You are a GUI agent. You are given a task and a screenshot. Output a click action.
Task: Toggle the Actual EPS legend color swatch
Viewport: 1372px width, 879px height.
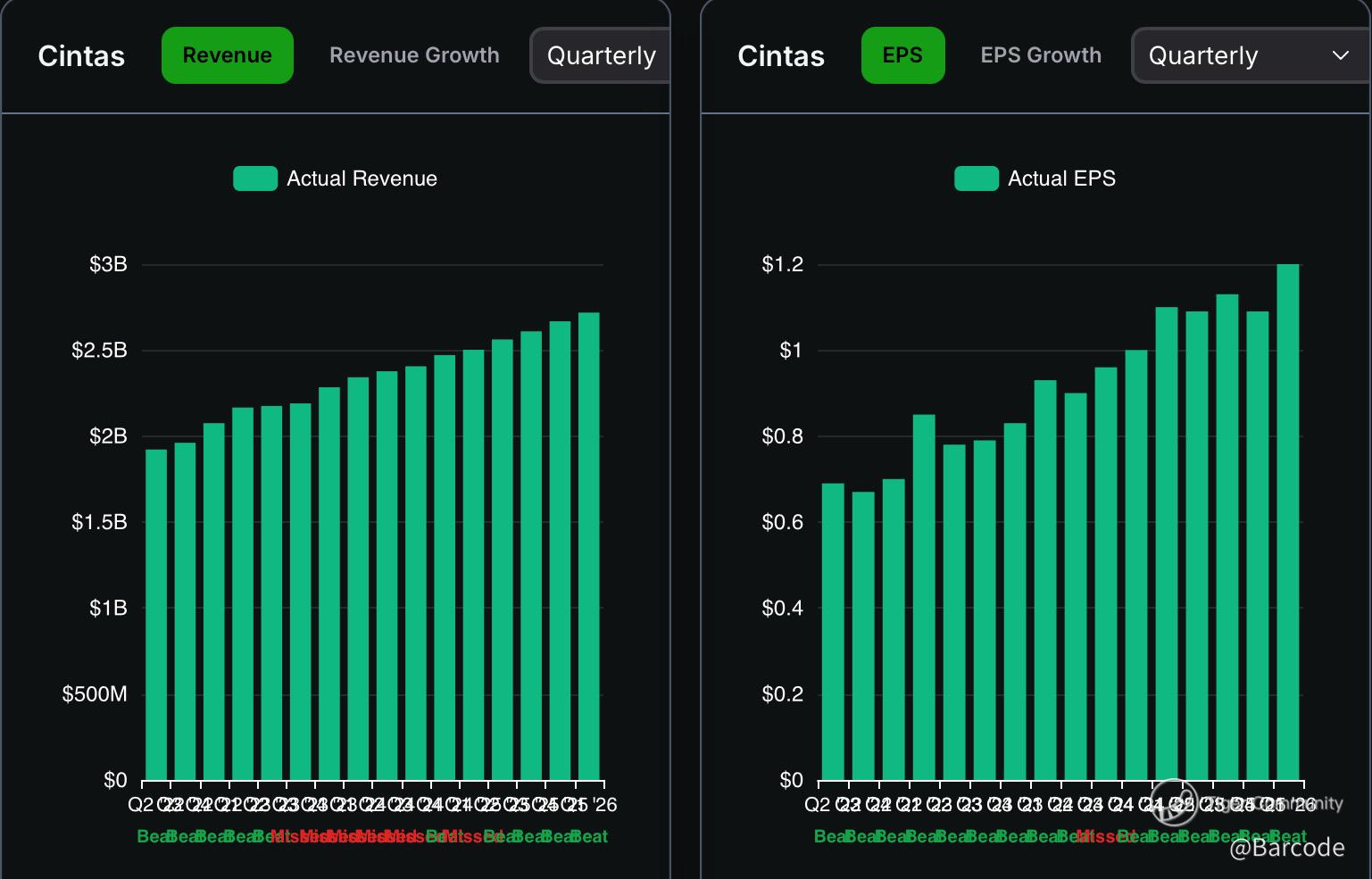pos(977,178)
